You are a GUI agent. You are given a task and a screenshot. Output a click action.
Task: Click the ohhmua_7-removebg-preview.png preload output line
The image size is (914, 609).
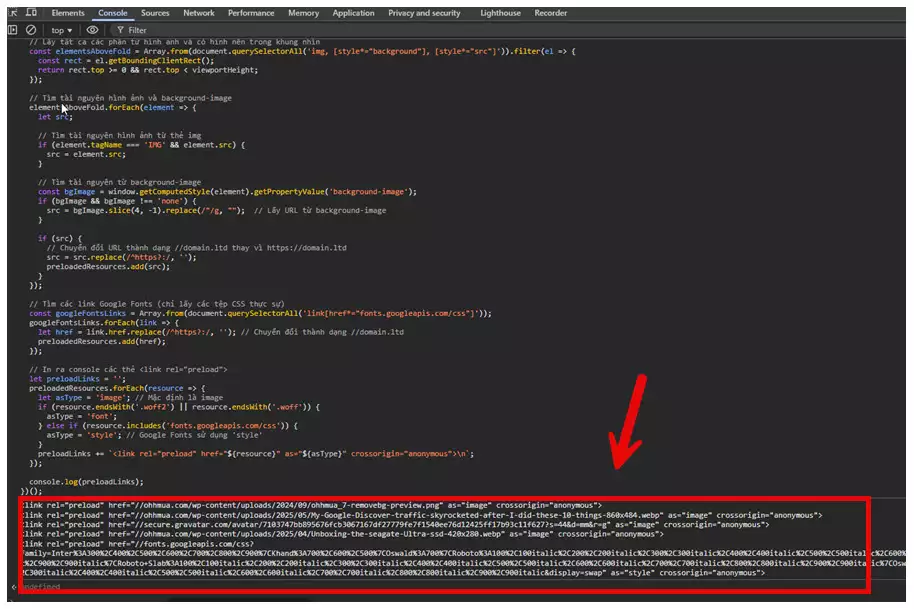pos(312,505)
